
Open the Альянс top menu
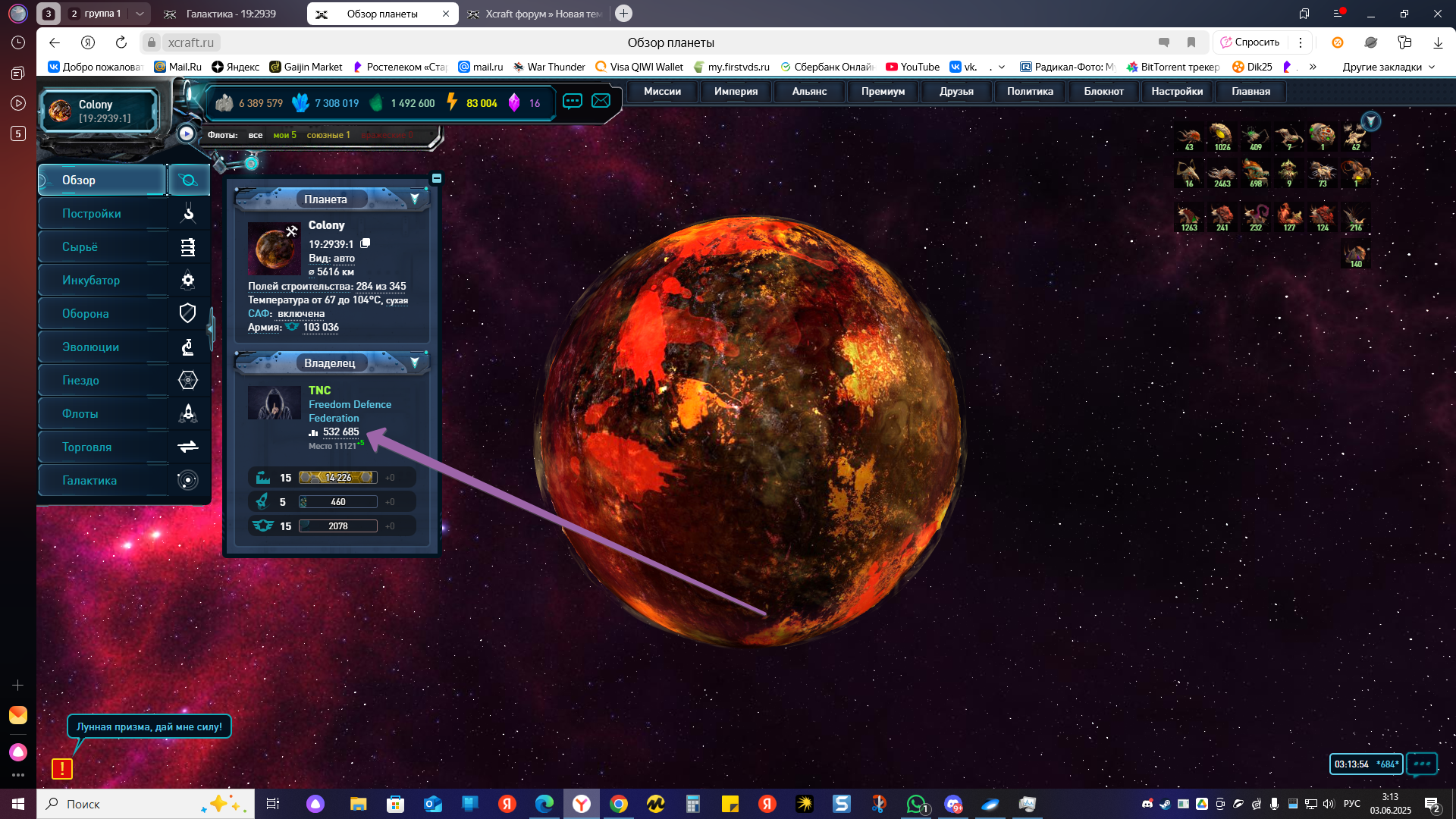pos(809,91)
